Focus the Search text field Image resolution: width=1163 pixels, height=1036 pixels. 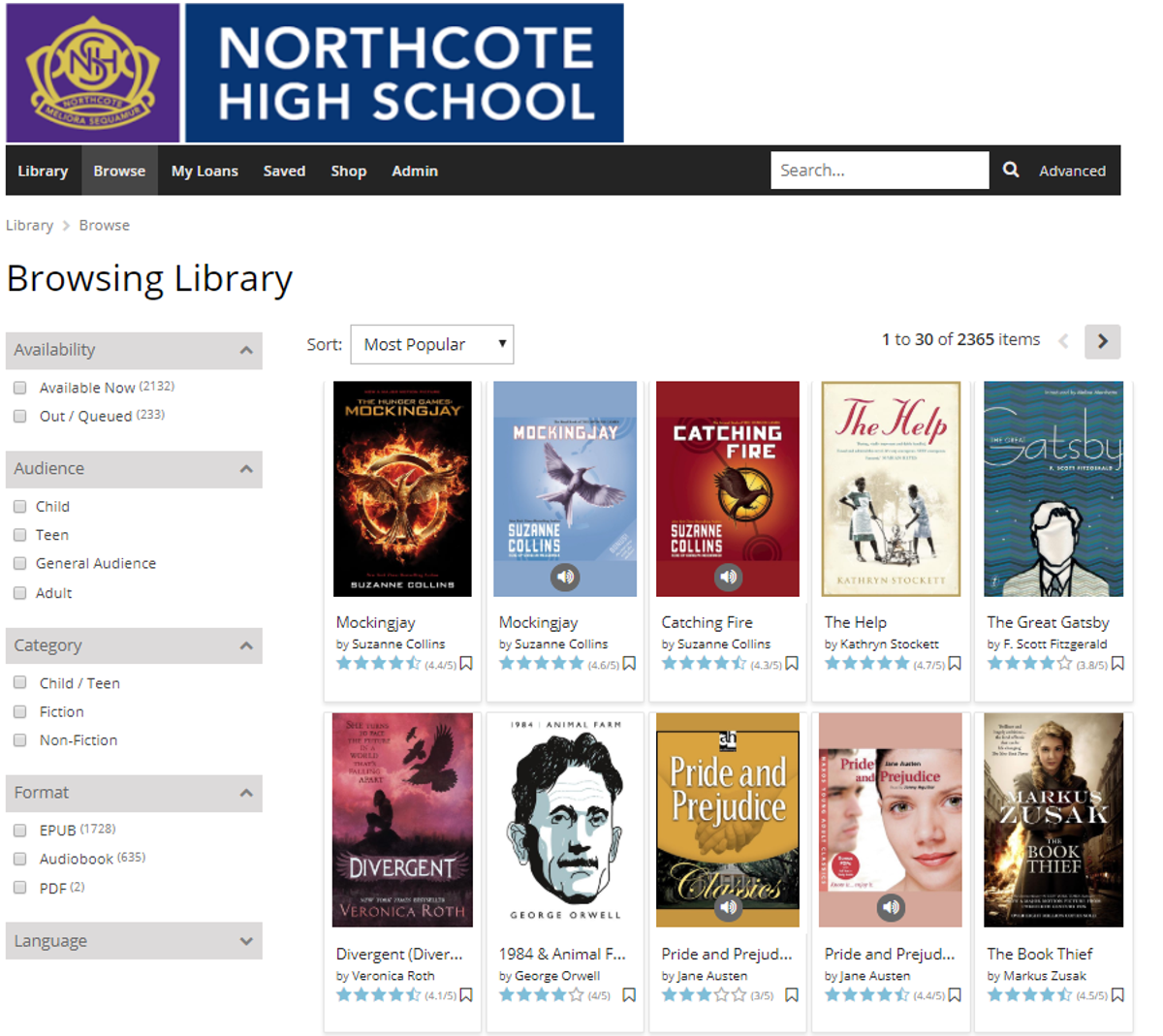coord(880,170)
